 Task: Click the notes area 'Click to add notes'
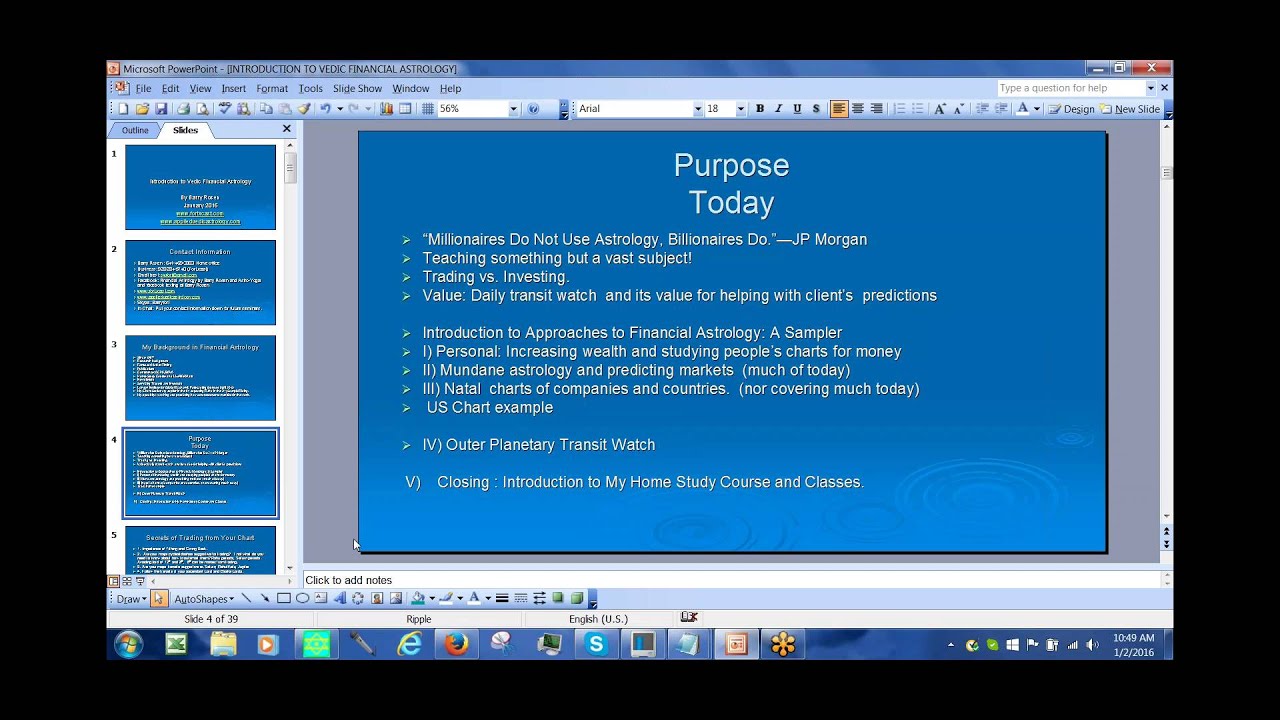coord(731,580)
